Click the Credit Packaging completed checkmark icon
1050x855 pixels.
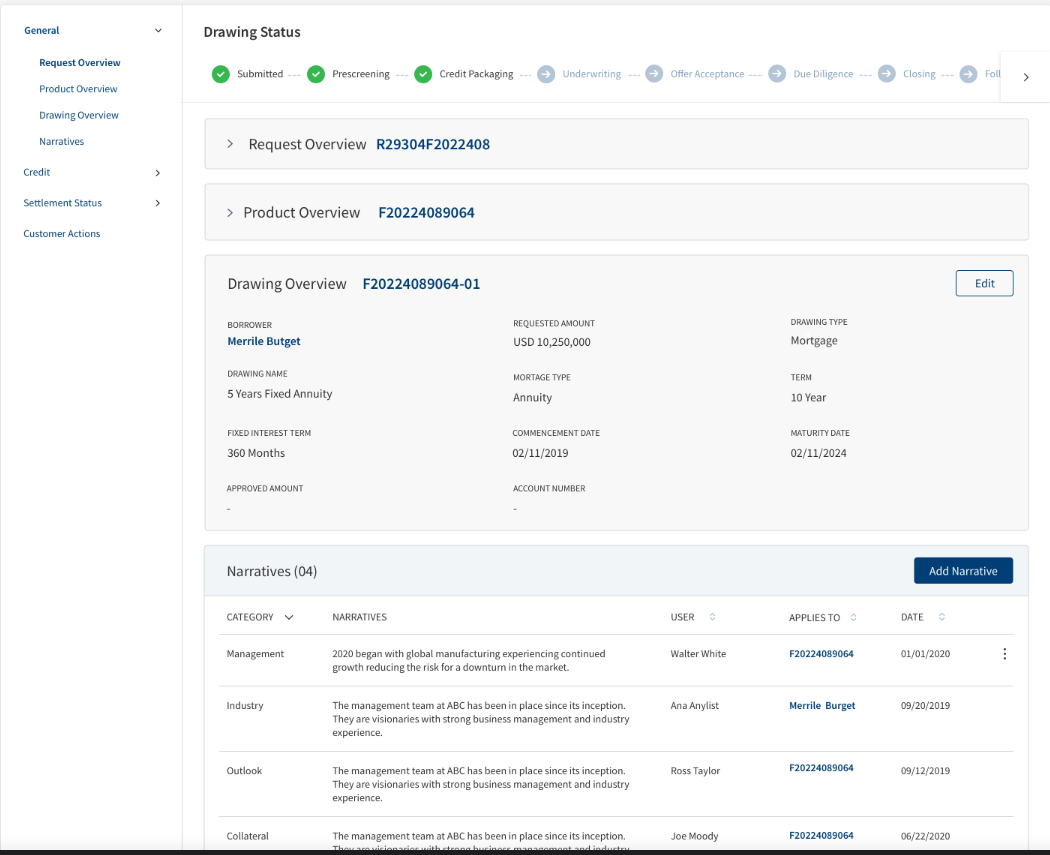click(423, 74)
